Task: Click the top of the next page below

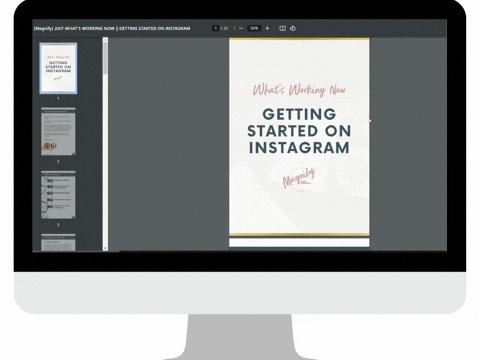Action: pos(299,243)
